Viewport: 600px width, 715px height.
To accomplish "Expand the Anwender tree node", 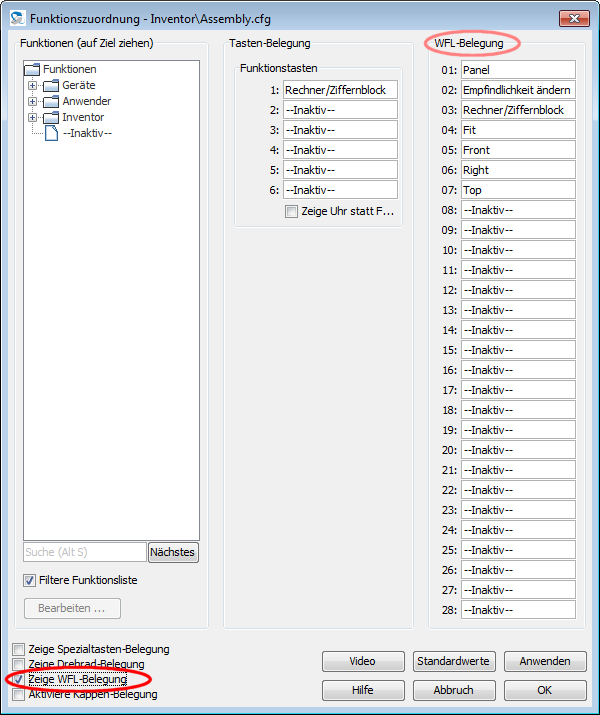I will pos(32,102).
